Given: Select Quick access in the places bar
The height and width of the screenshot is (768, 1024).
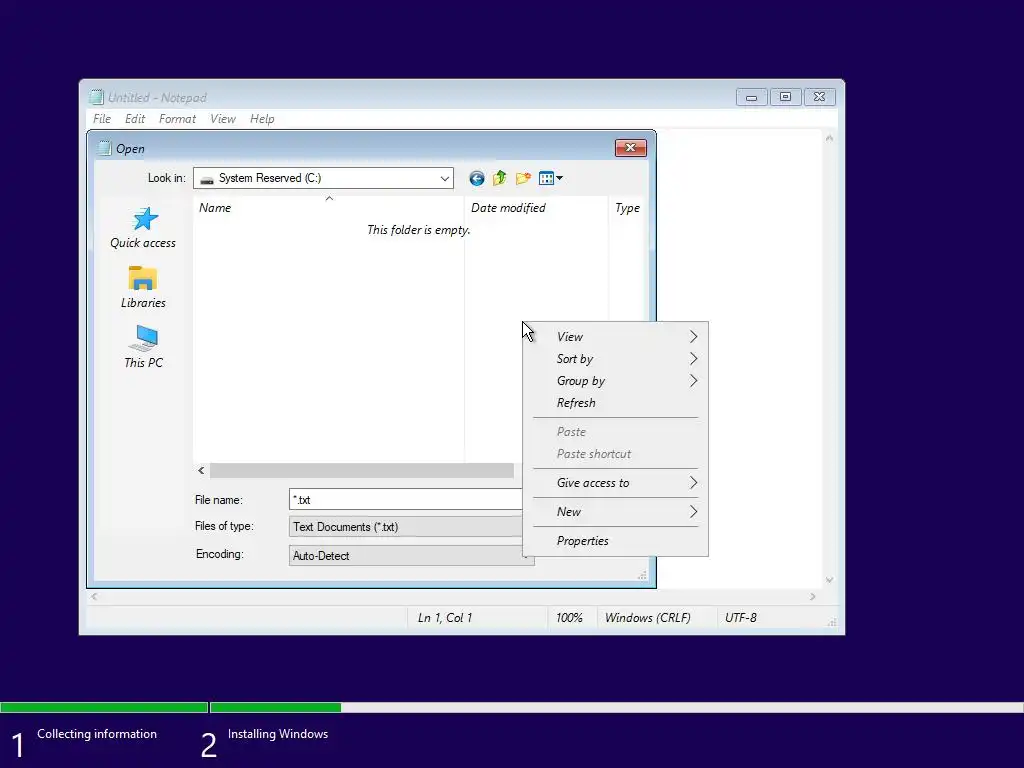Looking at the screenshot, I should [143, 228].
